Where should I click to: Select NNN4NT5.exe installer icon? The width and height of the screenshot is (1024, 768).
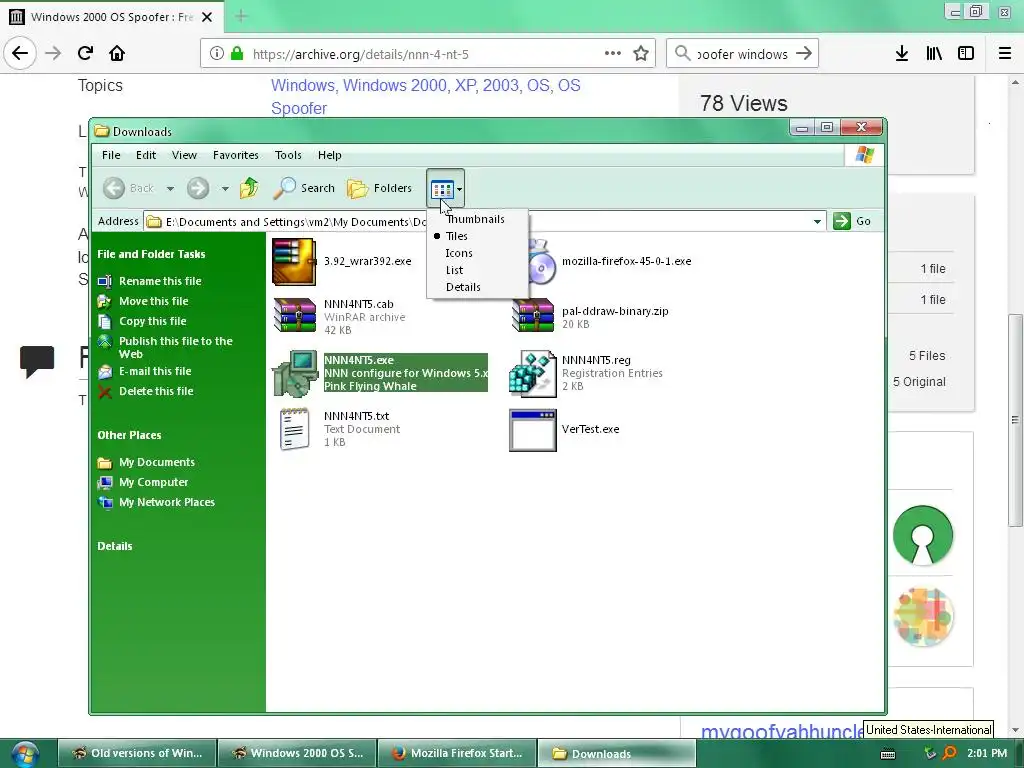coord(295,374)
